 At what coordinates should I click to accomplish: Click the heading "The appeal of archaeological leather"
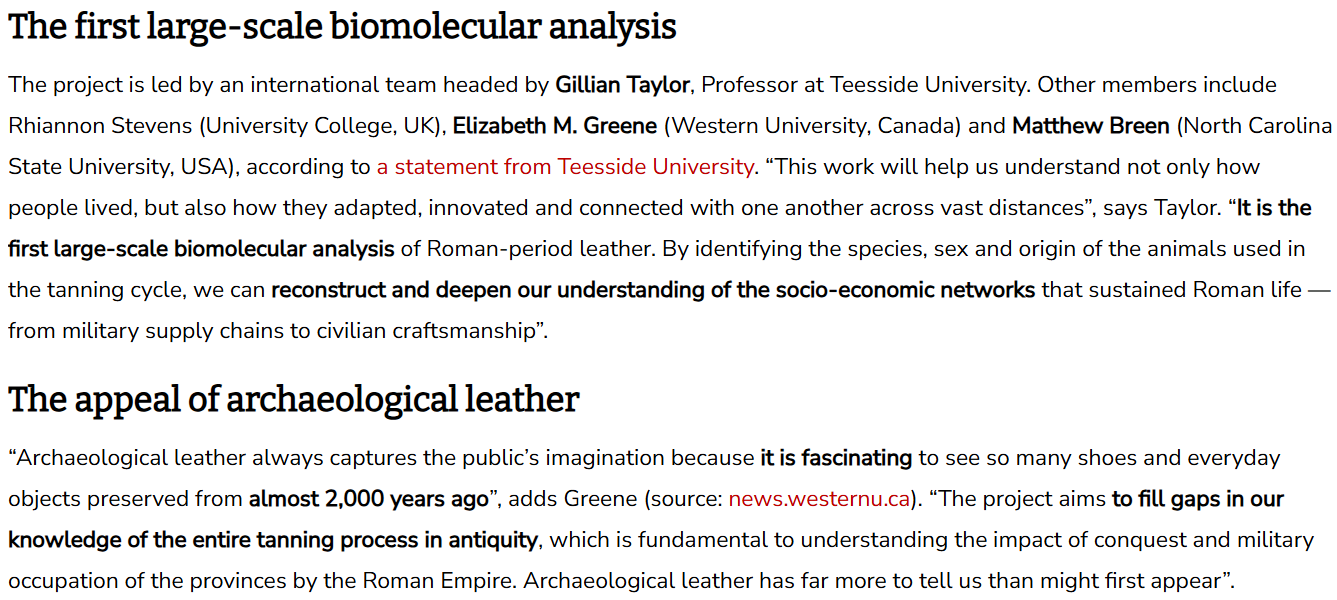point(293,400)
